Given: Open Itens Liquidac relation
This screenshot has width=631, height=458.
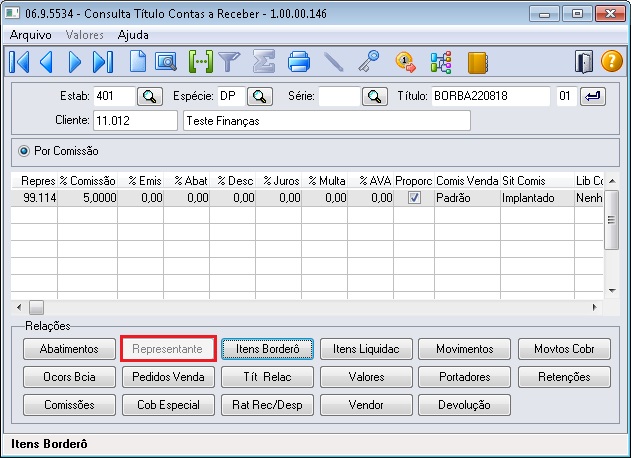Looking at the screenshot, I should 366,349.
